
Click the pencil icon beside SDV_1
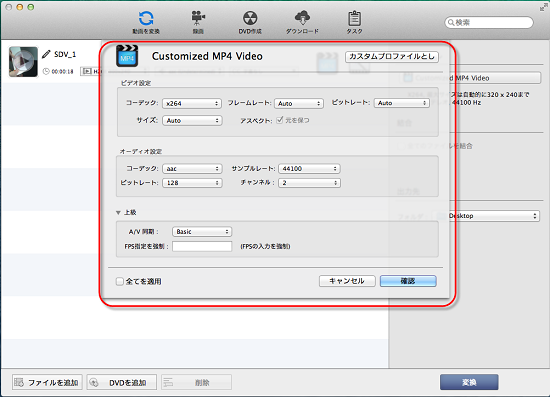46,54
